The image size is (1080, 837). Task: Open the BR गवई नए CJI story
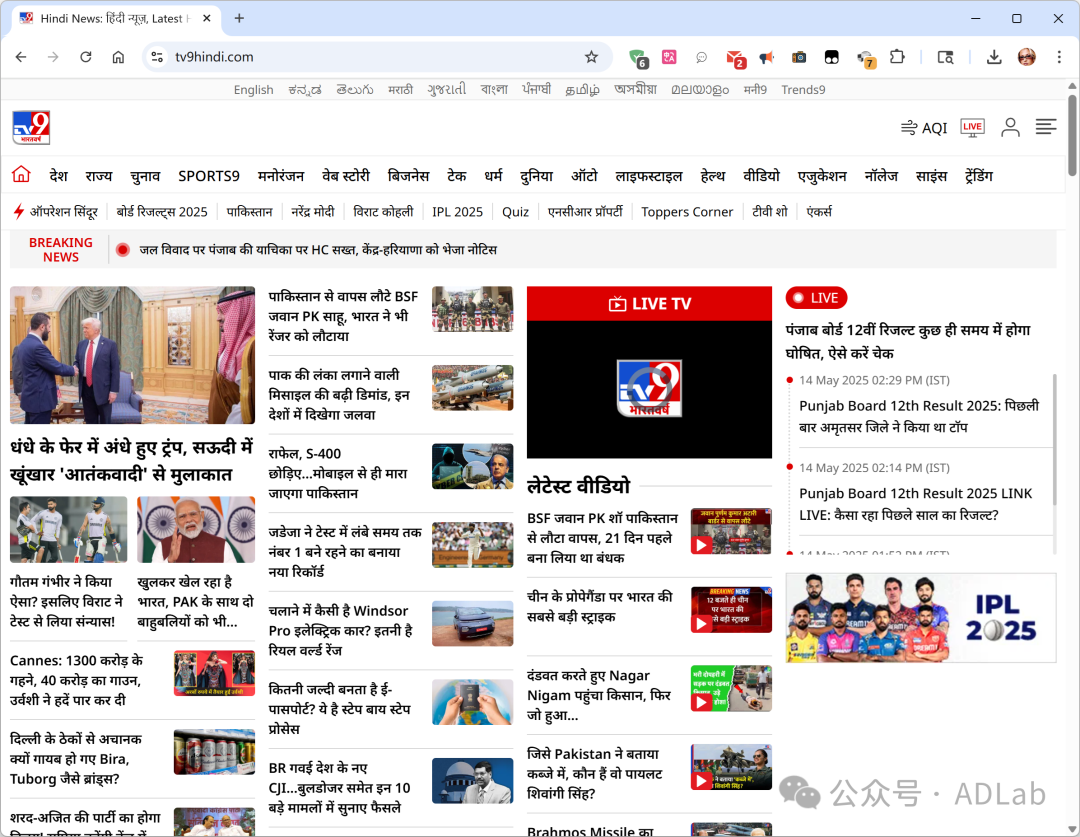tap(340, 787)
